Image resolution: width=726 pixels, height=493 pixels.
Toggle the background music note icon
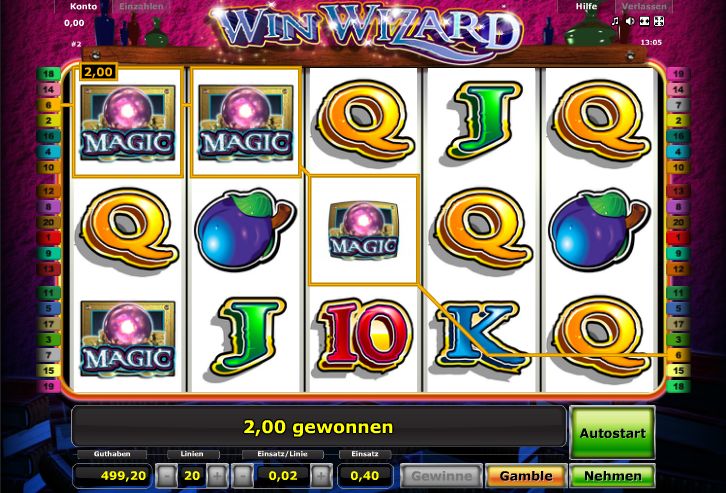click(616, 21)
